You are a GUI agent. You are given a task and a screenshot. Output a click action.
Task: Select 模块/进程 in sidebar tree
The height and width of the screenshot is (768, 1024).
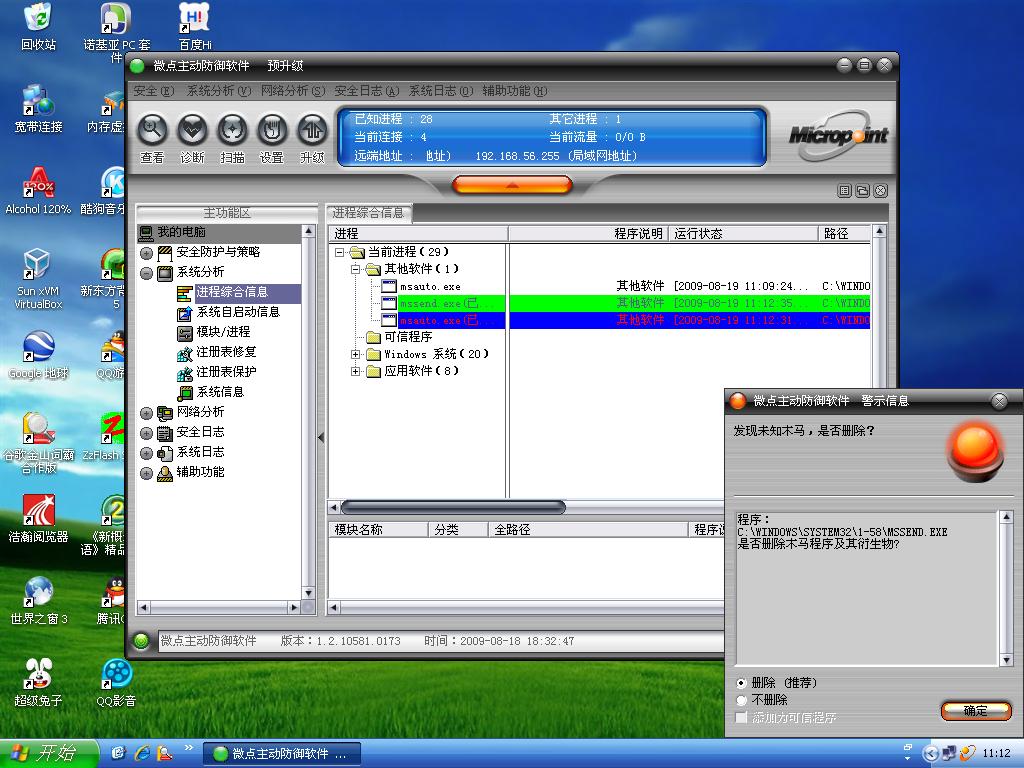pos(214,332)
